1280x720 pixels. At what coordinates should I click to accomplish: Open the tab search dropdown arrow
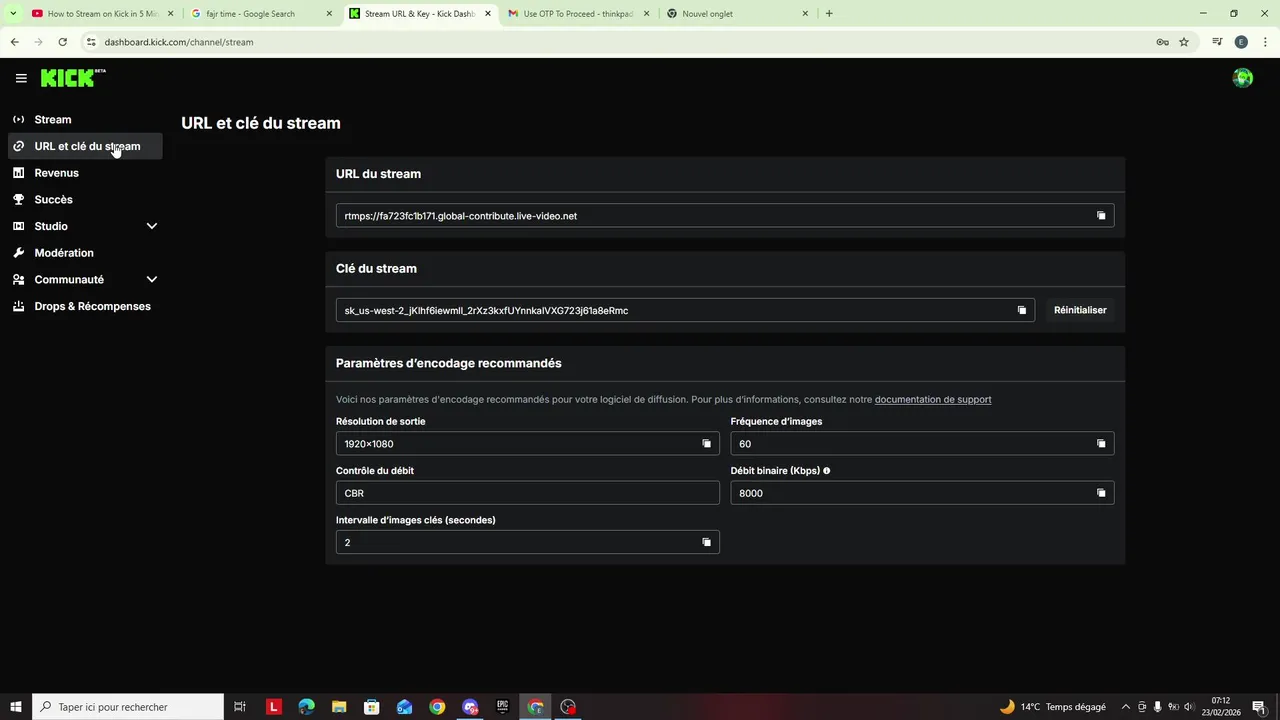pyautogui.click(x=13, y=14)
